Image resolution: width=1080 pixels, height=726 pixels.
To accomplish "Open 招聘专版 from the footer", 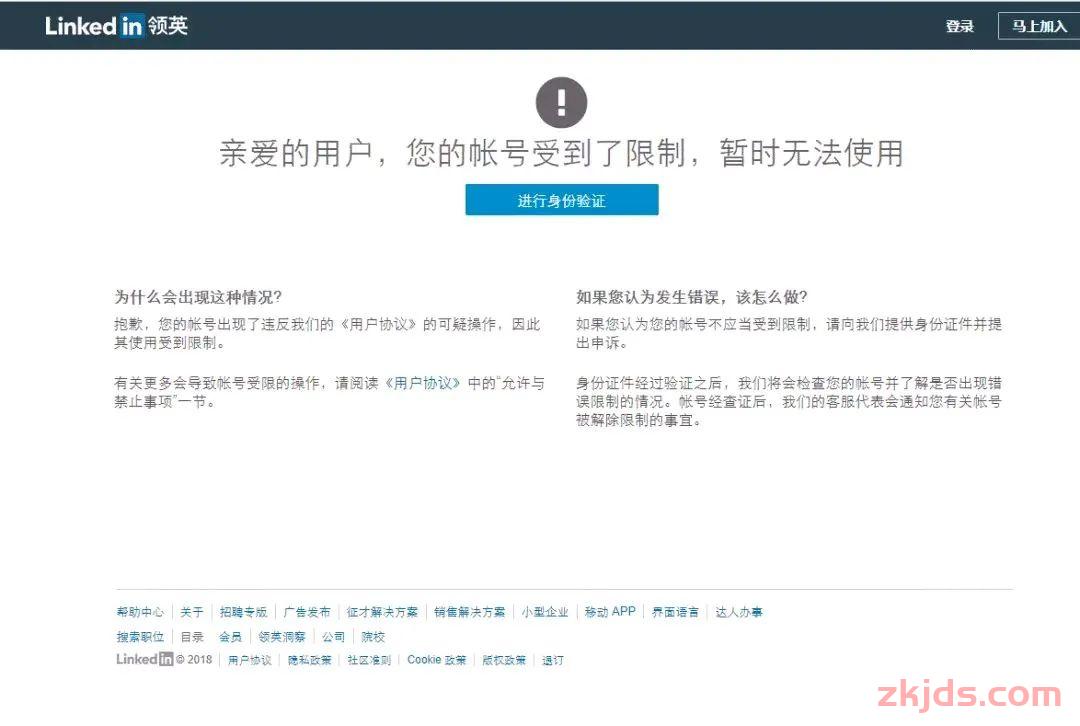I will tap(240, 611).
